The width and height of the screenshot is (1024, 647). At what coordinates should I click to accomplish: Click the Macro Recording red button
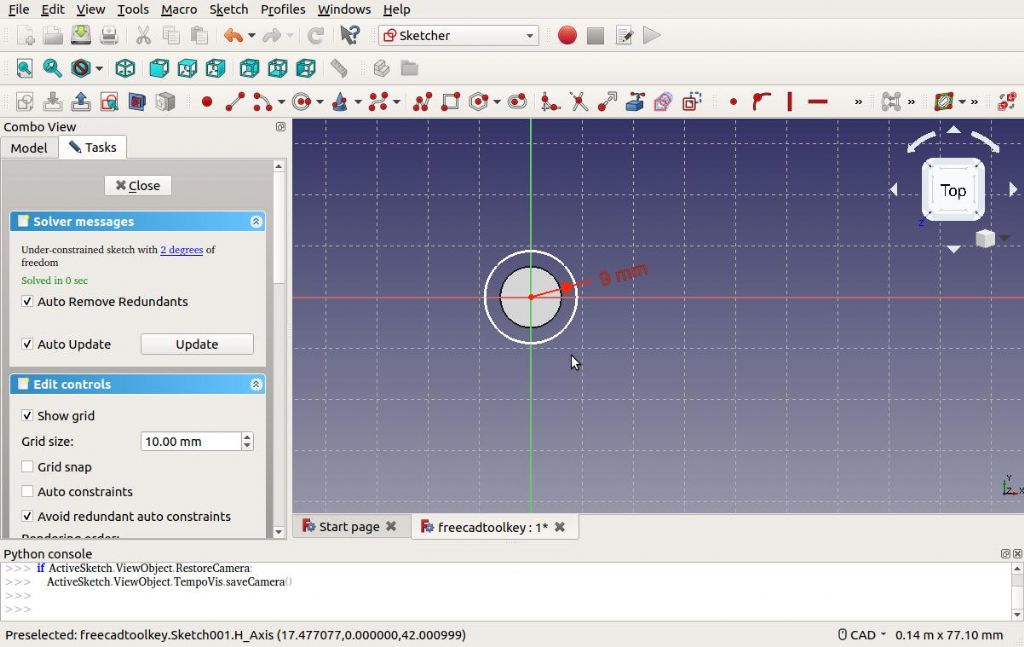pyautogui.click(x=567, y=35)
